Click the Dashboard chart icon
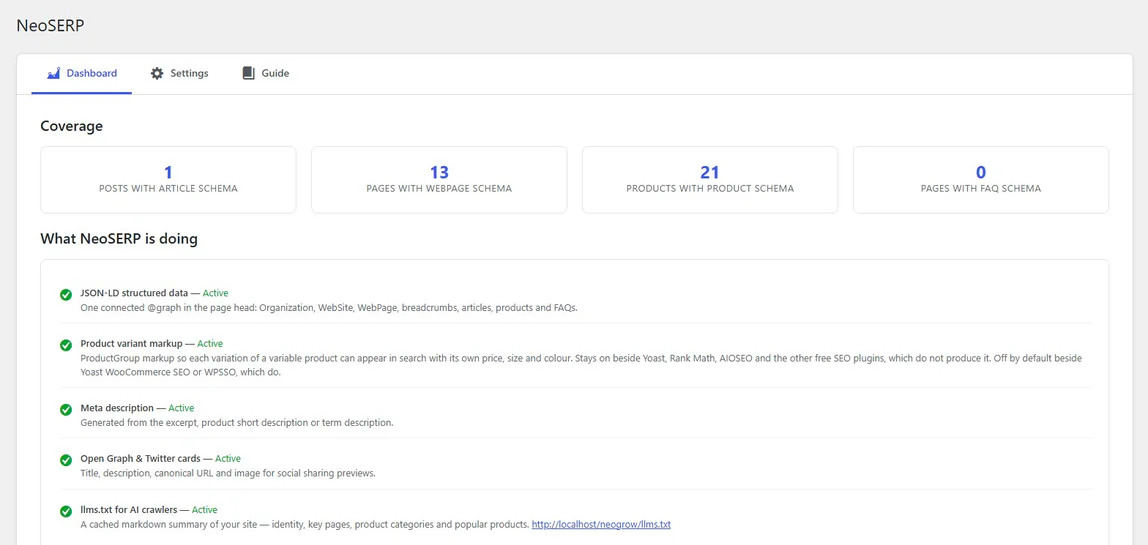 pos(53,73)
